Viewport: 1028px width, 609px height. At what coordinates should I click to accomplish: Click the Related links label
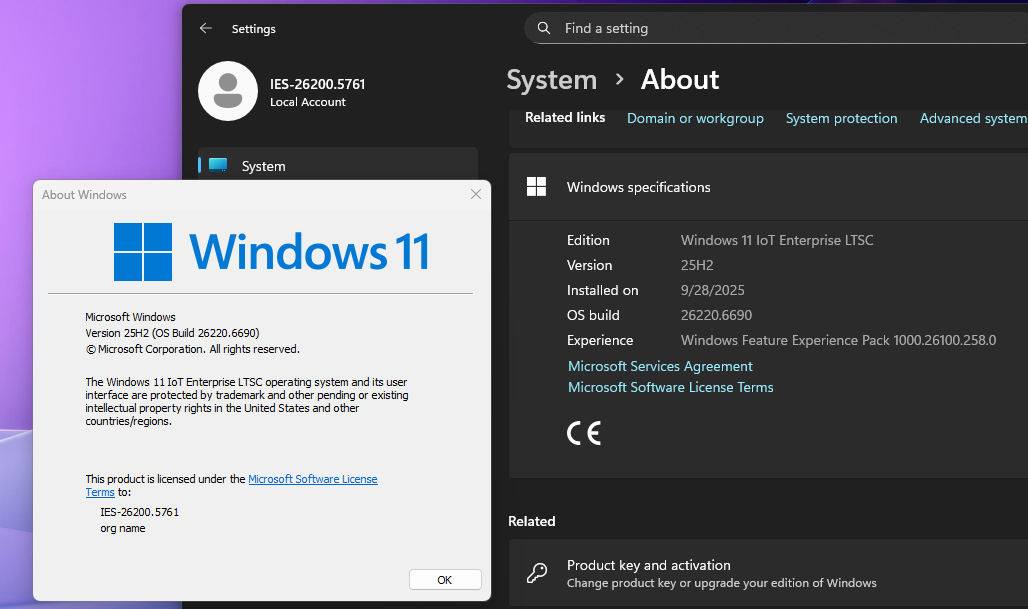click(x=565, y=117)
